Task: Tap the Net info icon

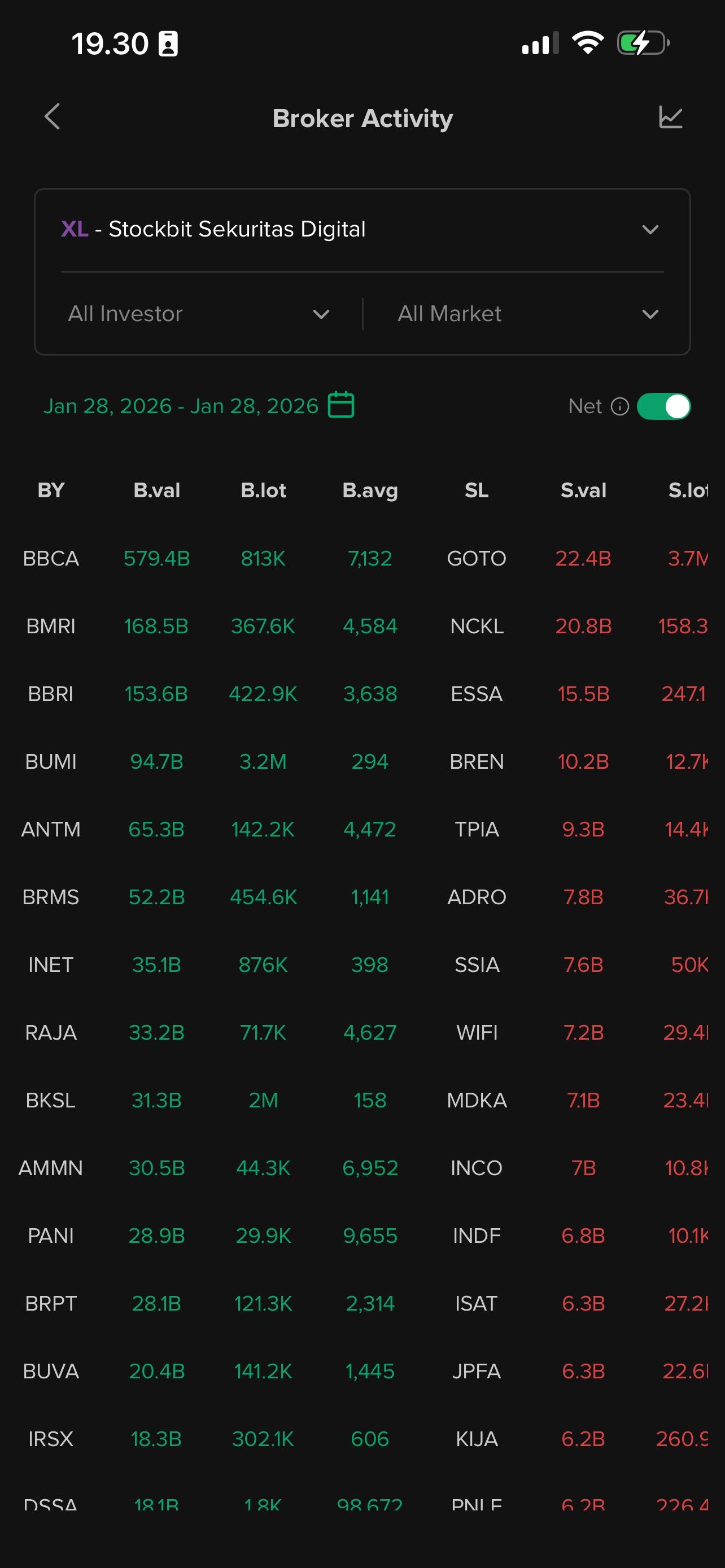Action: [619, 406]
